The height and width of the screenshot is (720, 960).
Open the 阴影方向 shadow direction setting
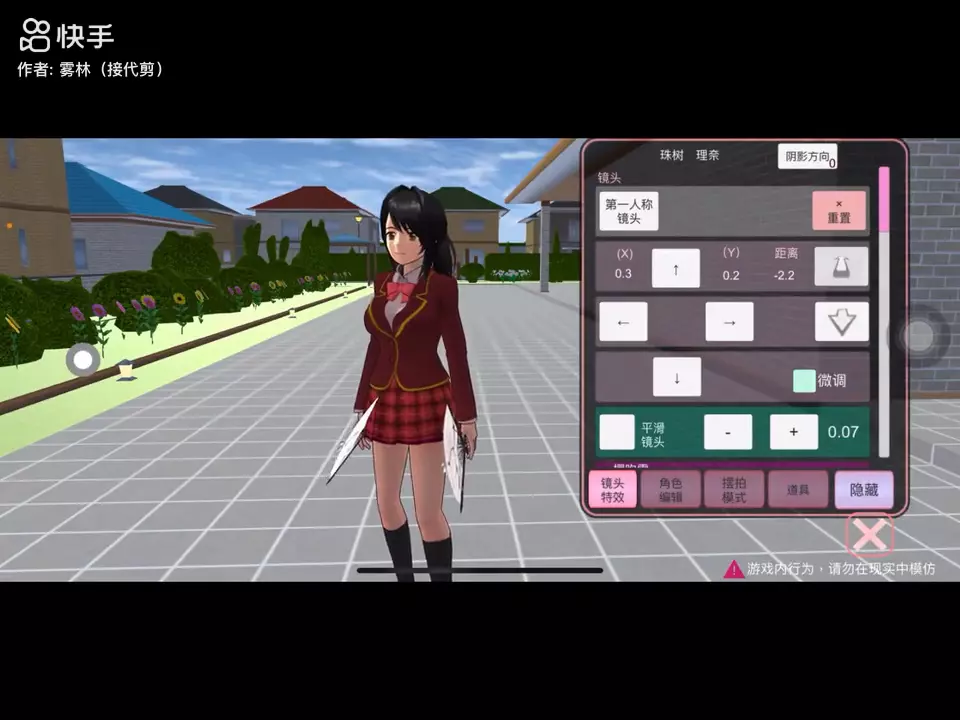(808, 156)
